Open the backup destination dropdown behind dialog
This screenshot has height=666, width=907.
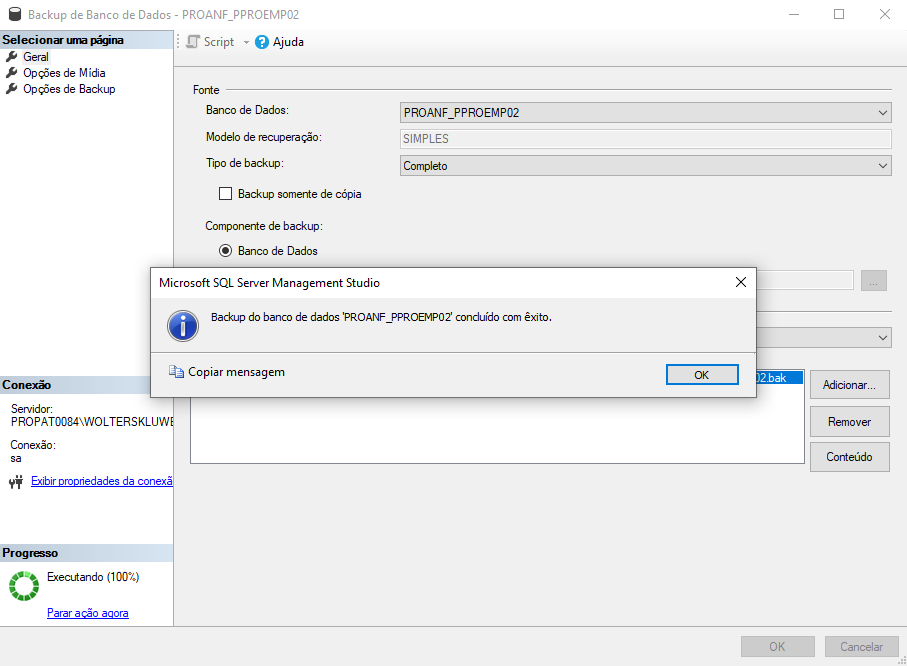click(883, 337)
